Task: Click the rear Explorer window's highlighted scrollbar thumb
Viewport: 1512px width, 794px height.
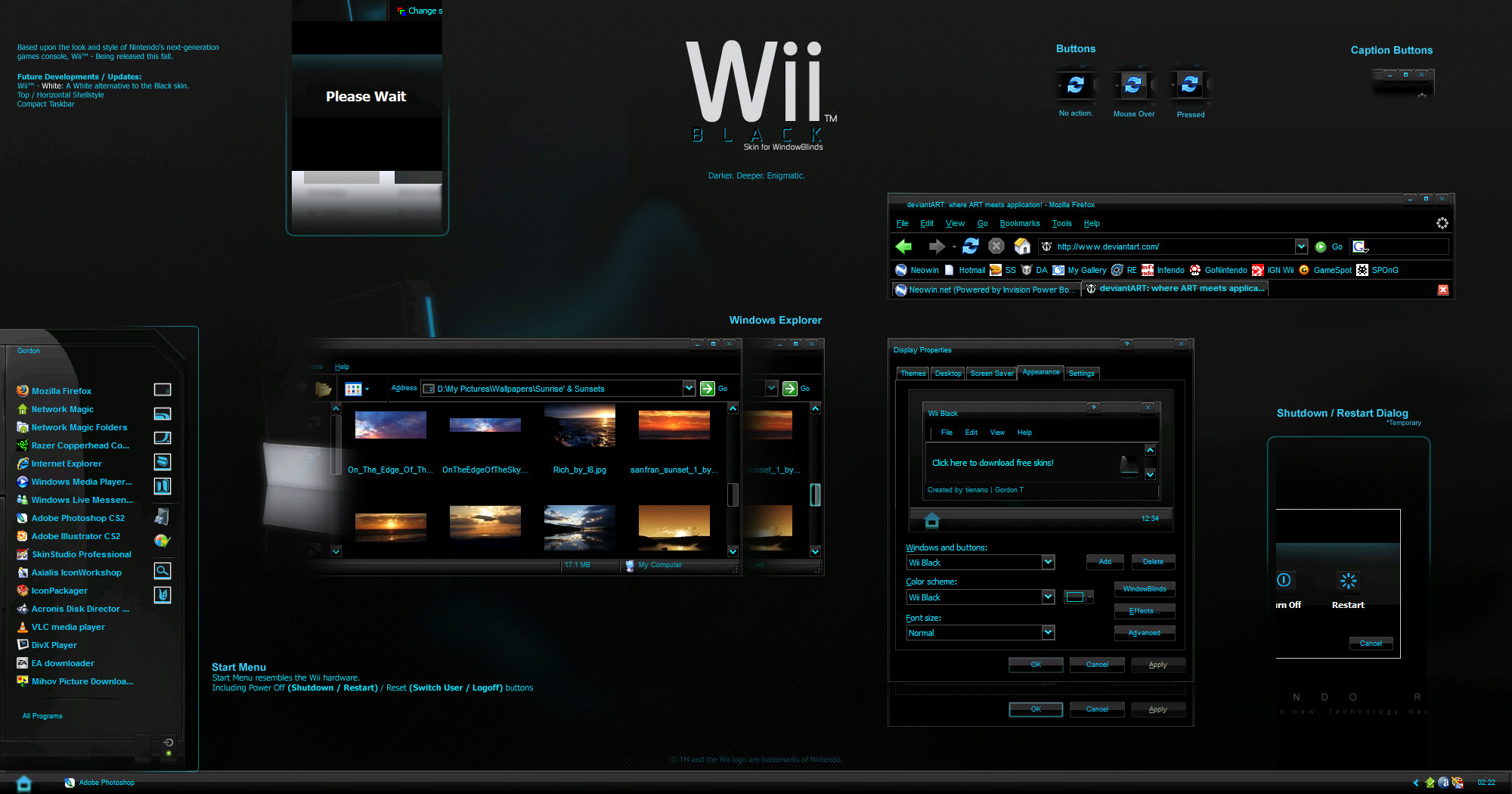Action: (x=815, y=495)
